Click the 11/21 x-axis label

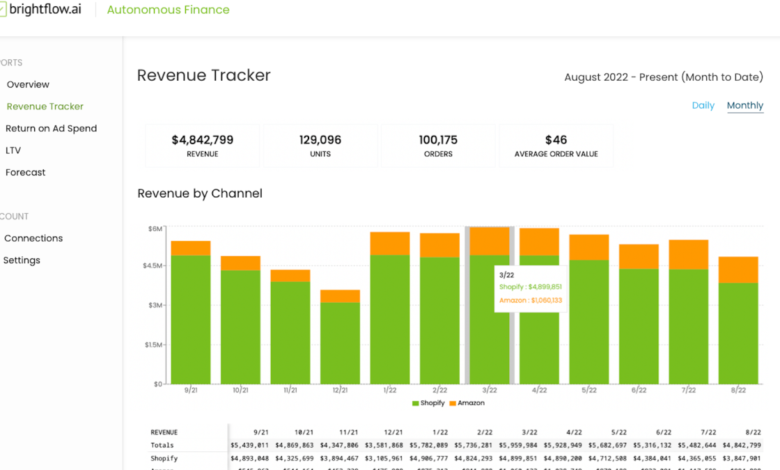tap(290, 390)
